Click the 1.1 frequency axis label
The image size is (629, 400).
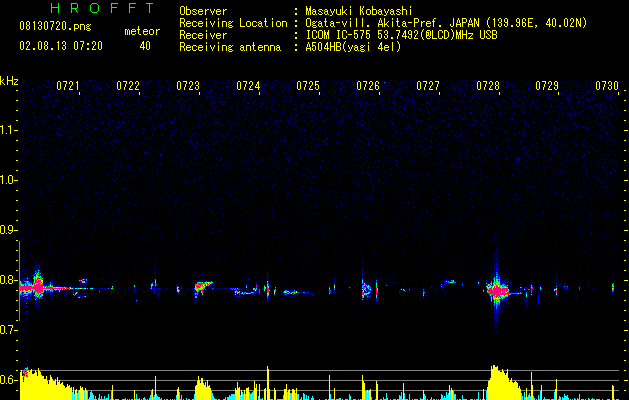click(x=8, y=130)
